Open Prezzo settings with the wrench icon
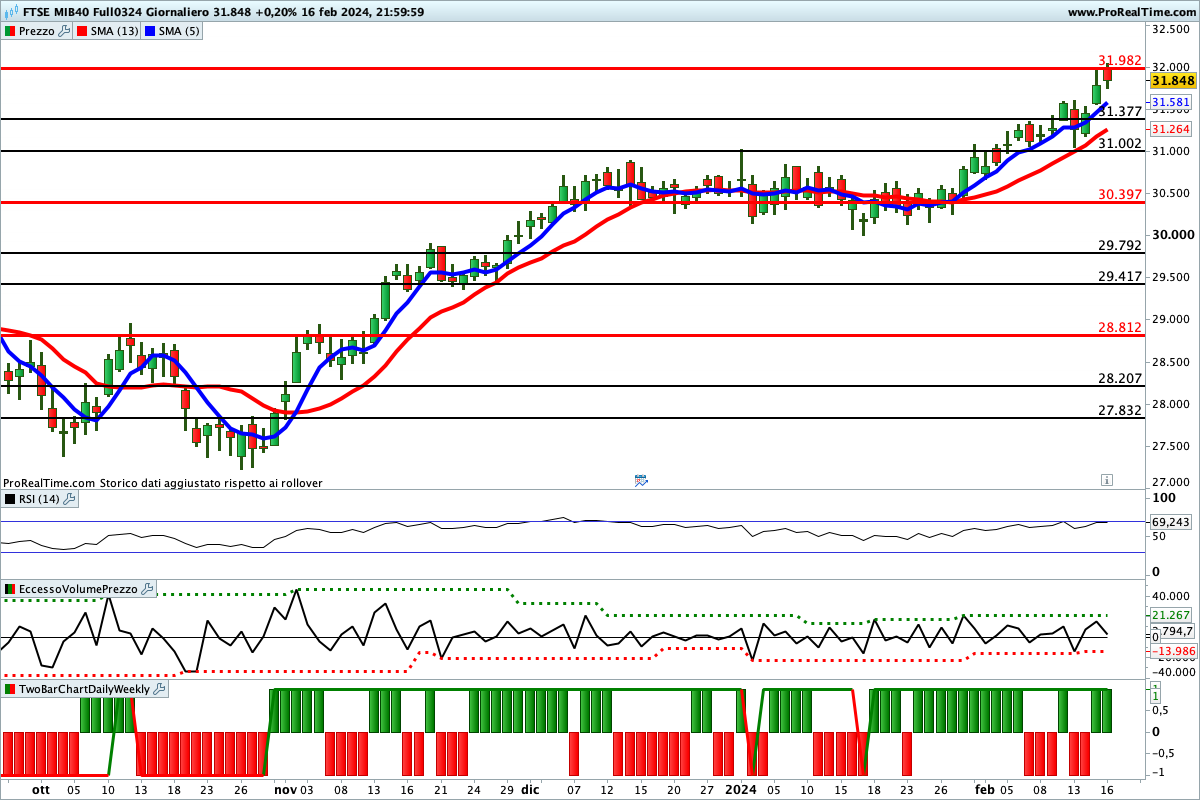The width and height of the screenshot is (1200, 800). click(65, 31)
